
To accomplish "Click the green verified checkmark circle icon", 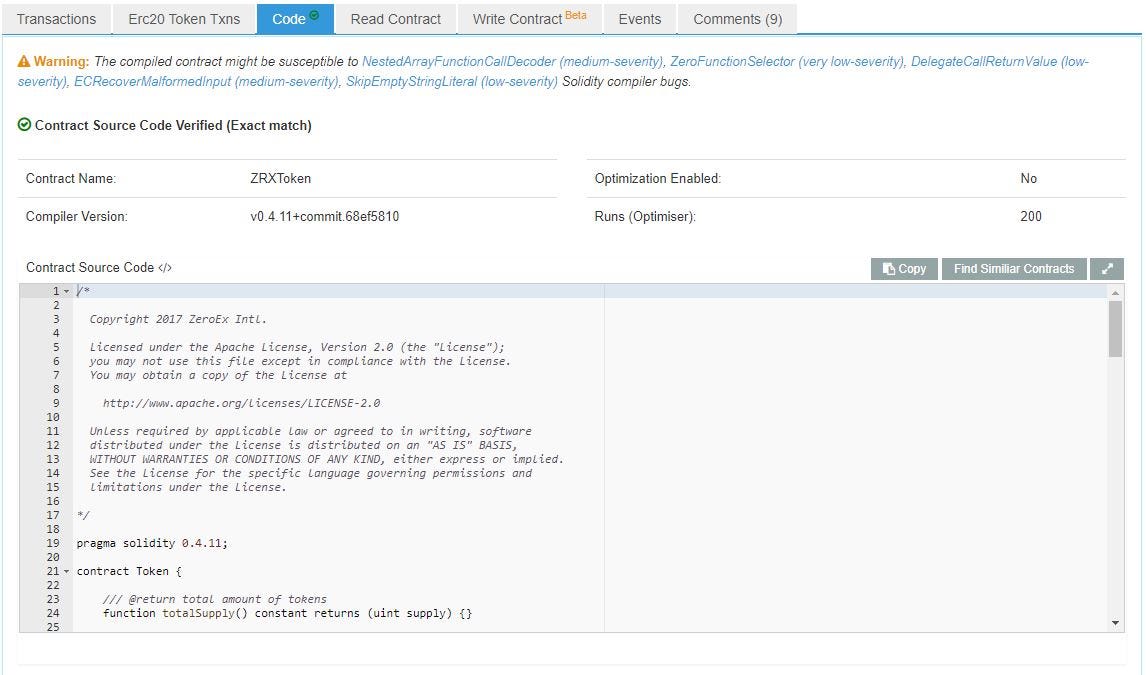I will (23, 125).
